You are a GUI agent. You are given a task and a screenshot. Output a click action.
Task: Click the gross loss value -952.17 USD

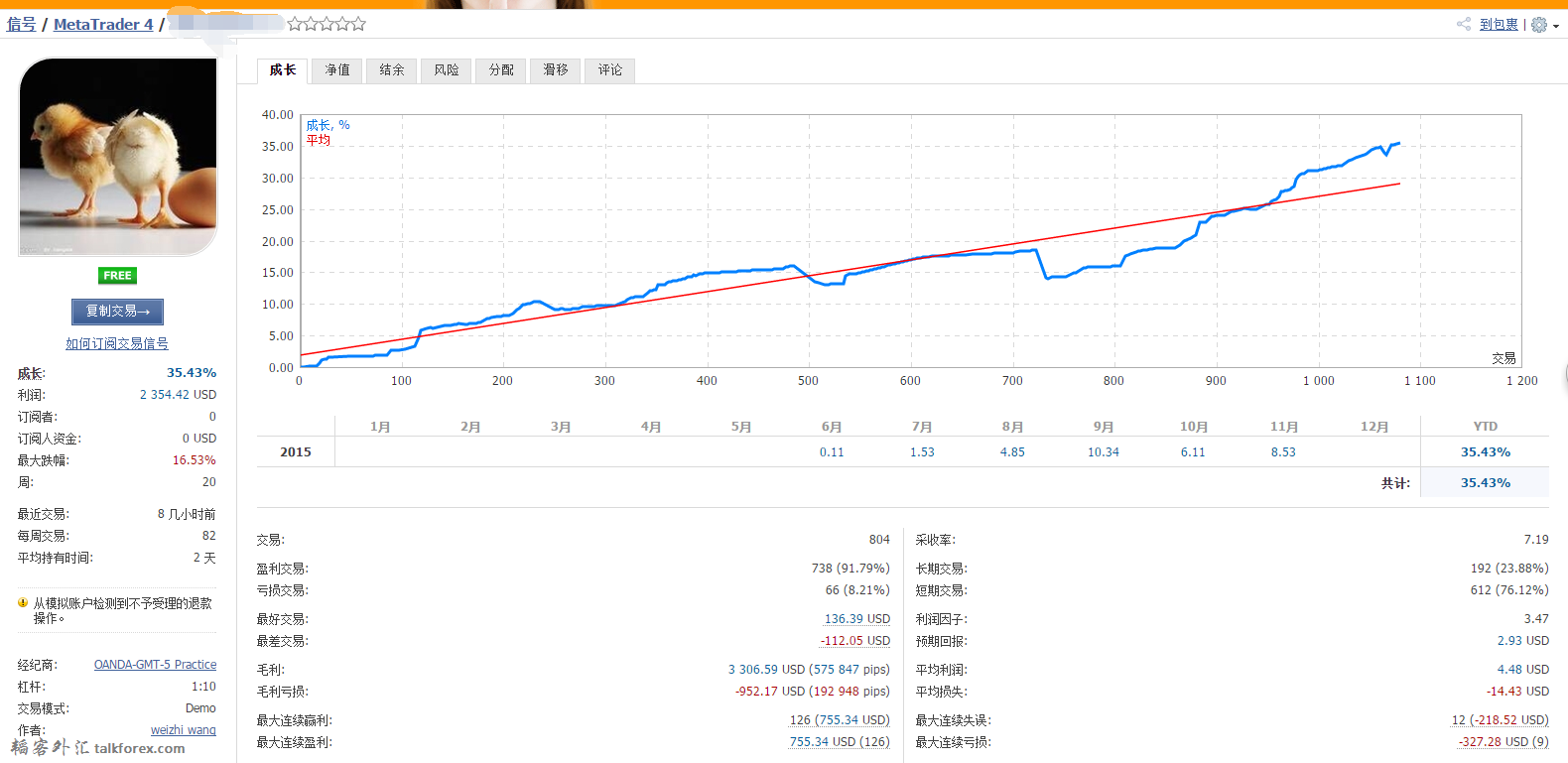pos(770,692)
